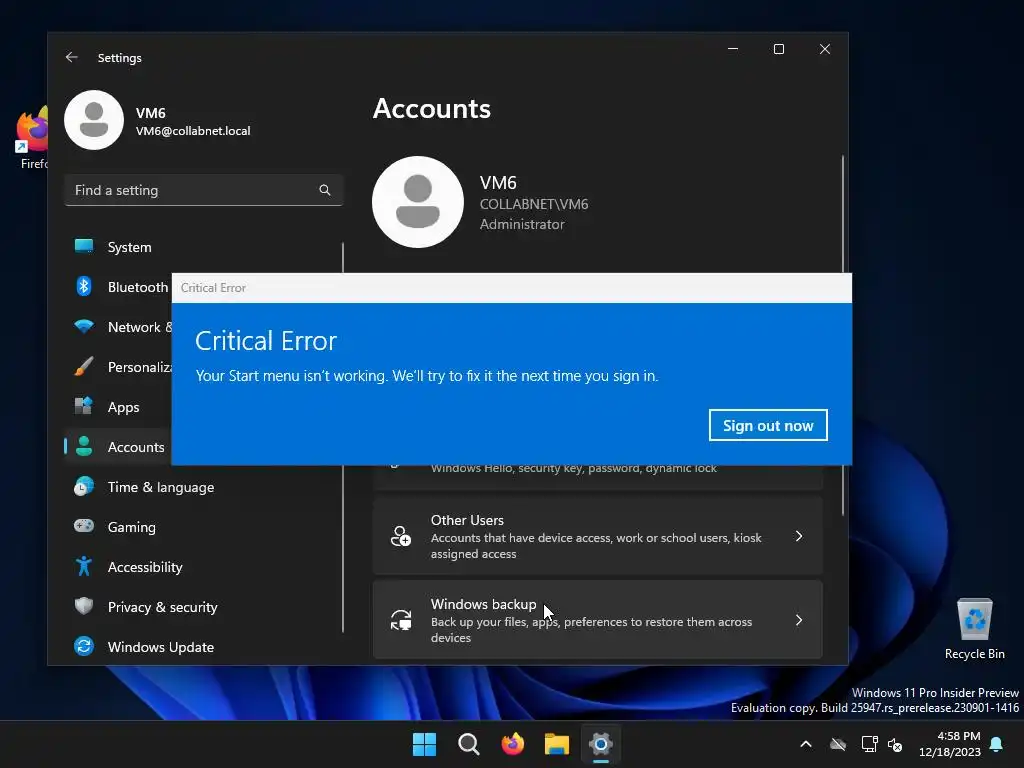Click Sign out now button
Image resolution: width=1024 pixels, height=768 pixels.
tap(768, 425)
